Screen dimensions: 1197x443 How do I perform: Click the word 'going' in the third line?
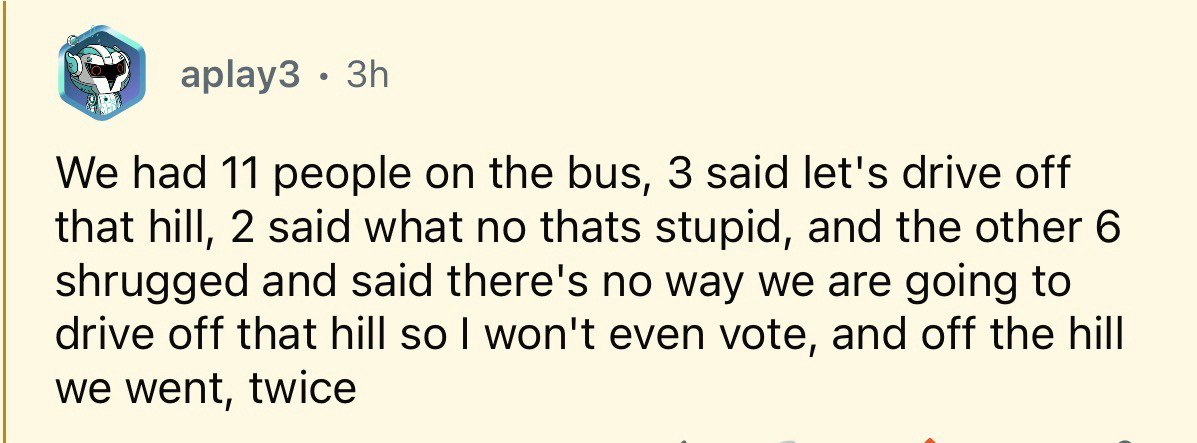point(960,283)
